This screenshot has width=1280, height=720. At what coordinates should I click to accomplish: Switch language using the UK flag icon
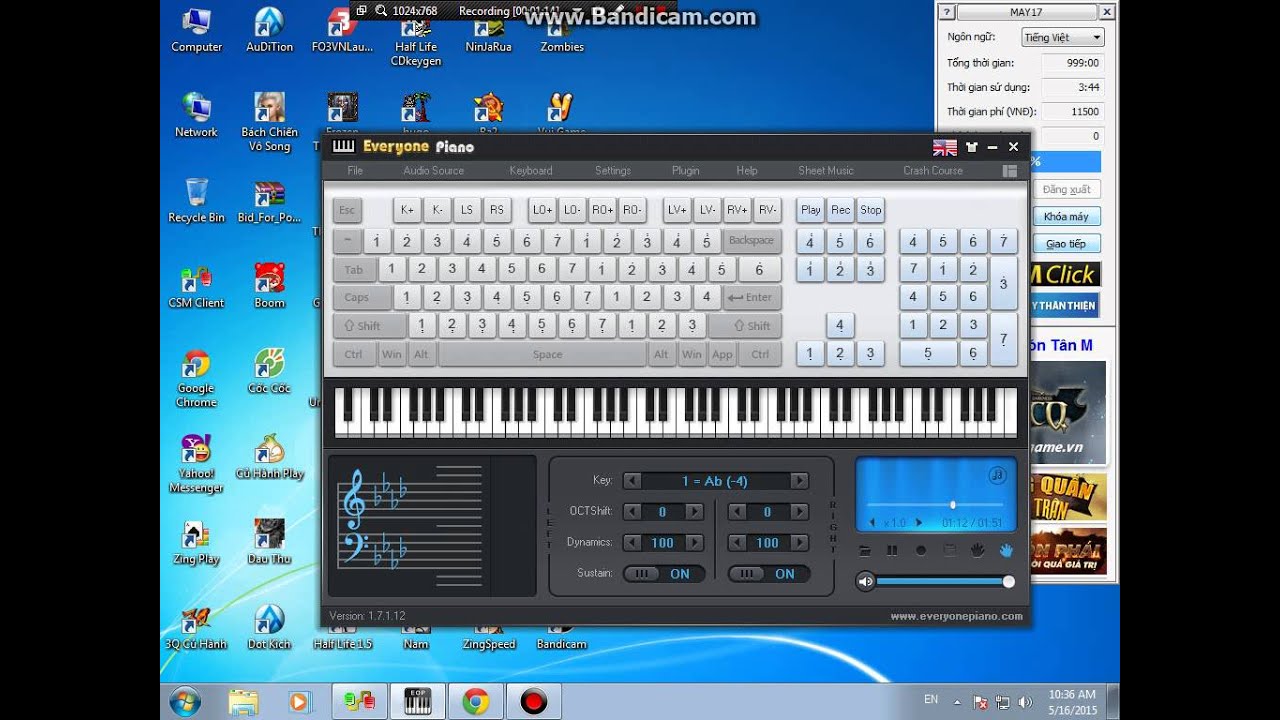click(945, 147)
